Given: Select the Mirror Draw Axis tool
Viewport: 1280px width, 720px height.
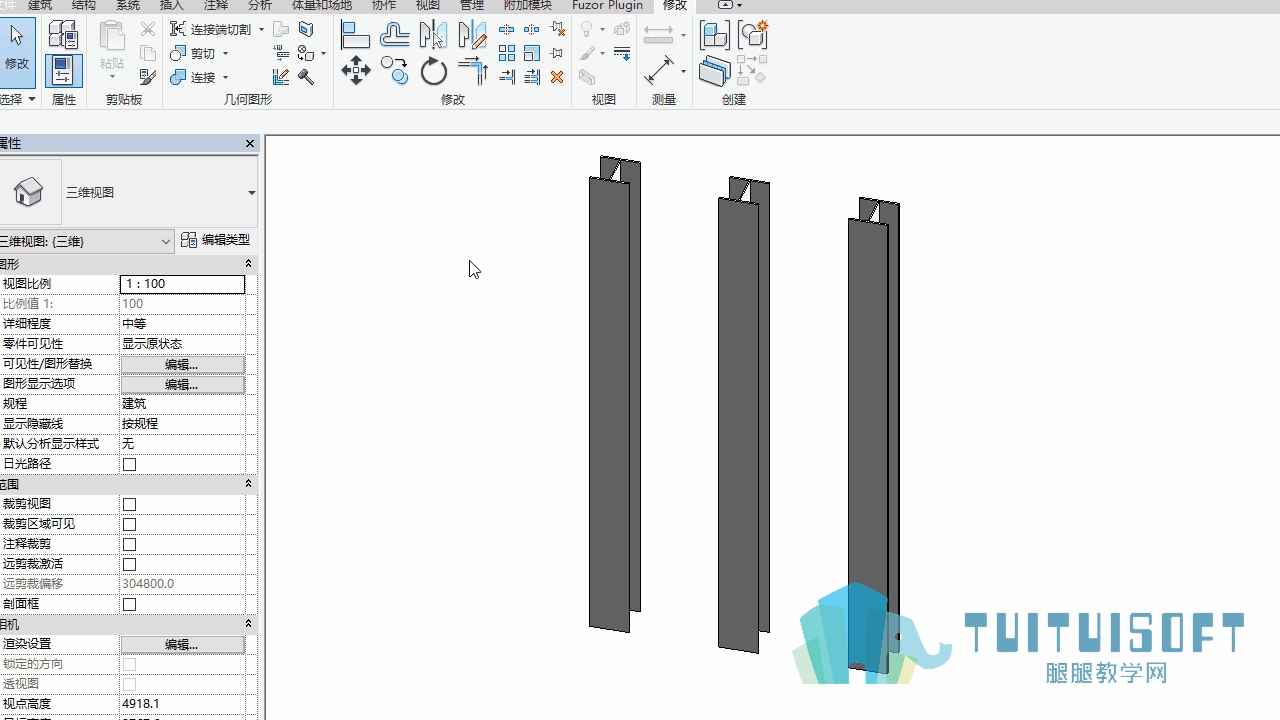Looking at the screenshot, I should [472, 36].
